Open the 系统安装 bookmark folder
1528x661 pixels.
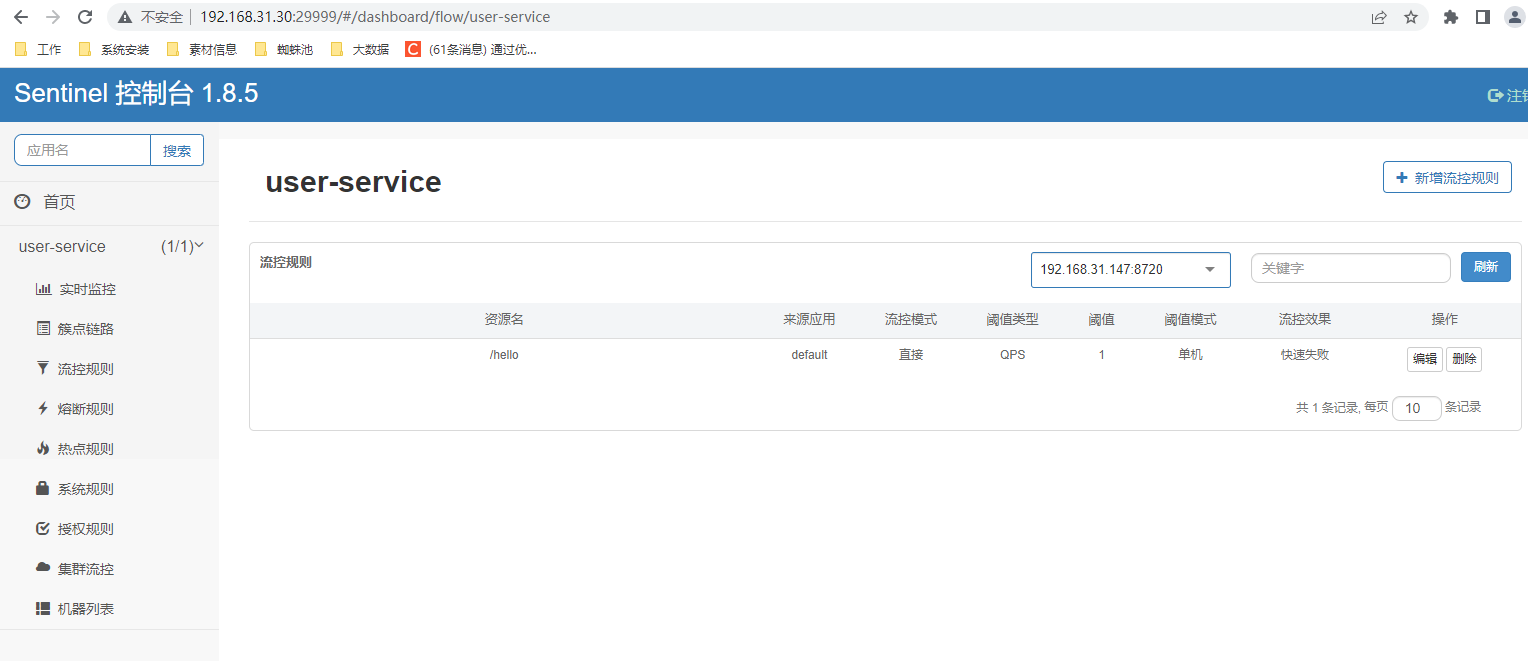point(114,49)
